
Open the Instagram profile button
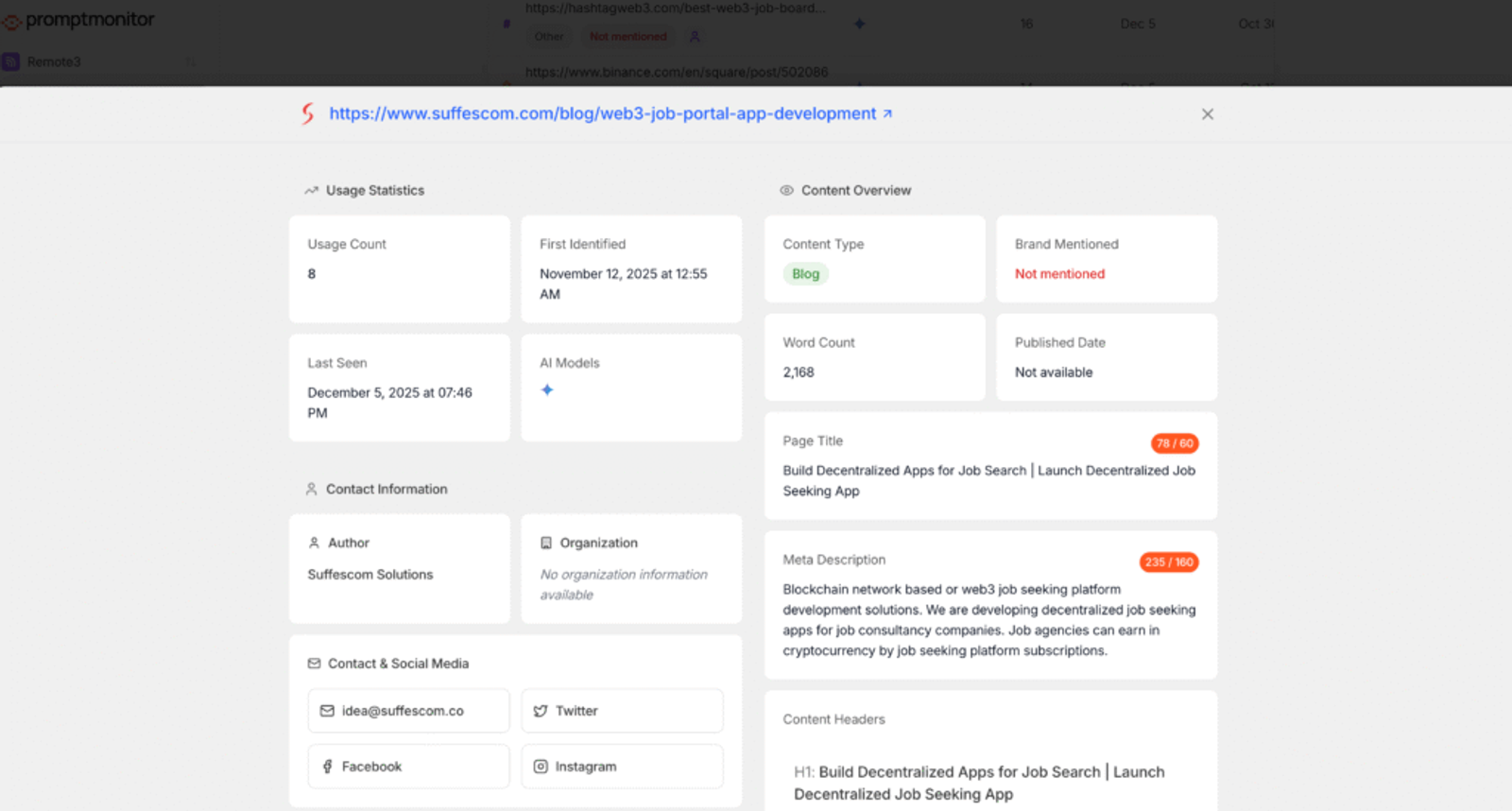(x=622, y=767)
